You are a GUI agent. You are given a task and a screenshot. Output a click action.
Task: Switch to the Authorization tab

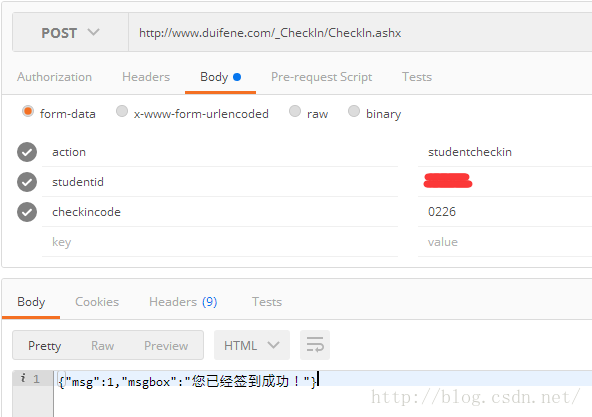coord(54,77)
